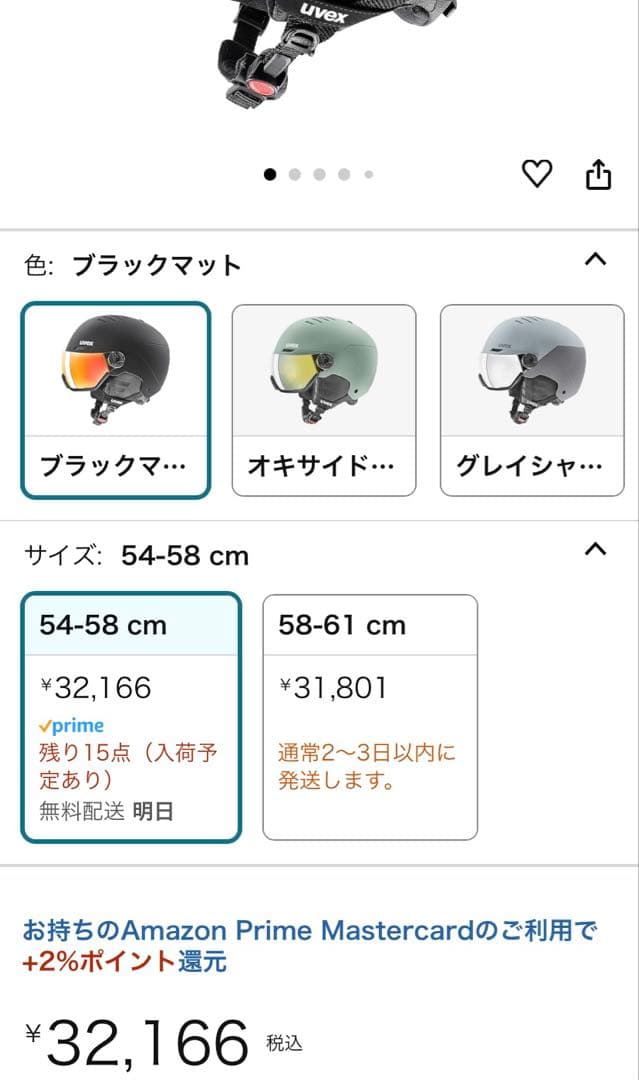Tap the heart icon to add to wishlist

539,172
